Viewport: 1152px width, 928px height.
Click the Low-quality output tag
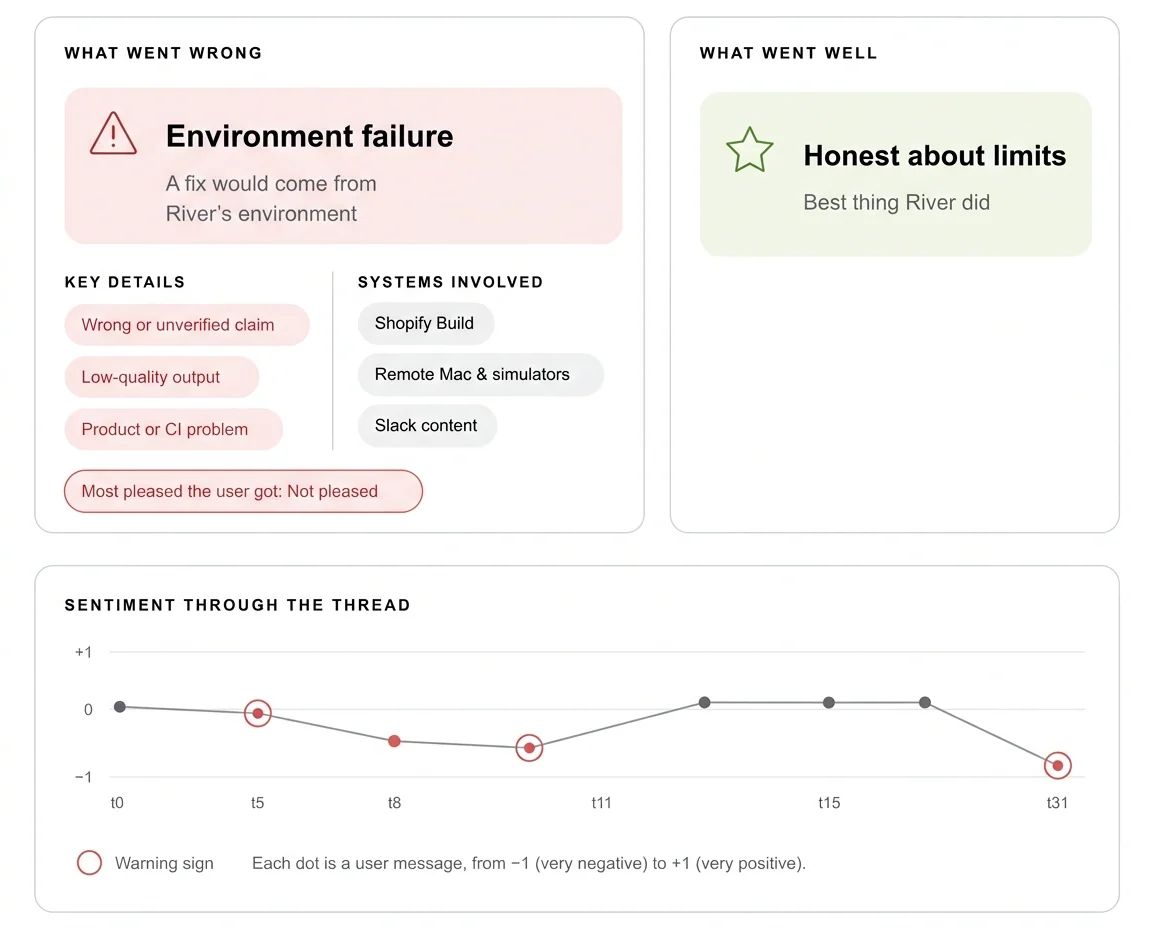(162, 377)
